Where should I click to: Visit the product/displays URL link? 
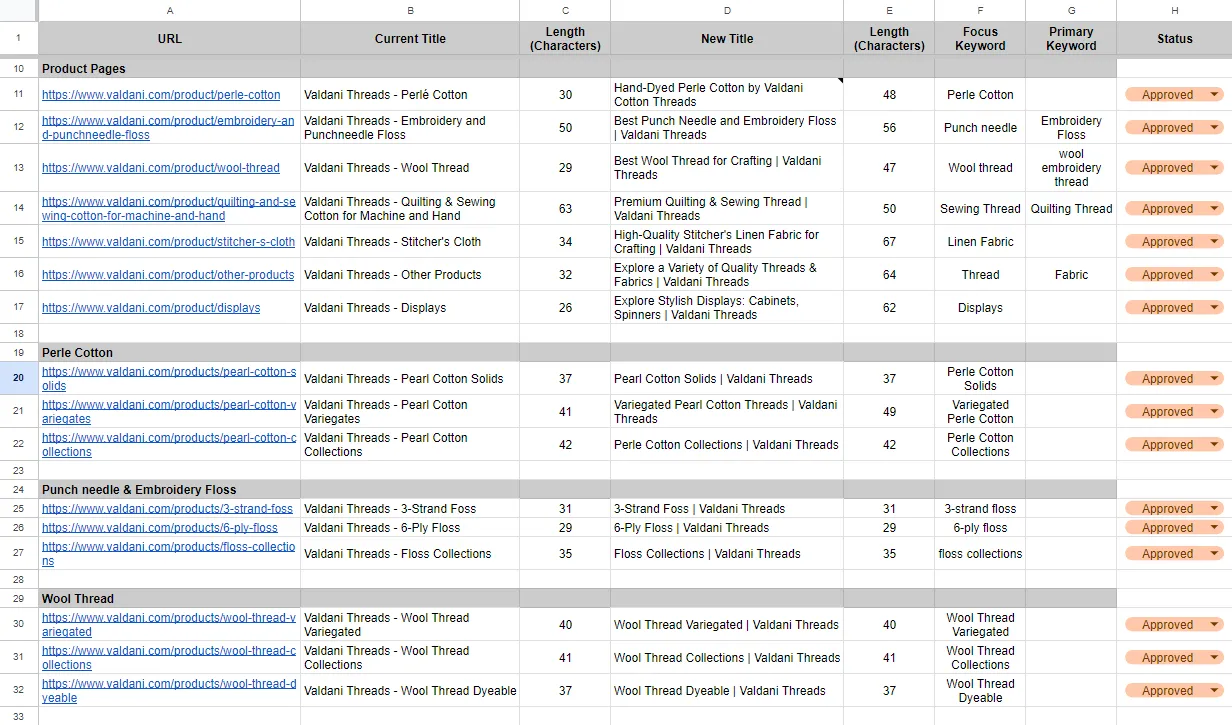tap(151, 308)
